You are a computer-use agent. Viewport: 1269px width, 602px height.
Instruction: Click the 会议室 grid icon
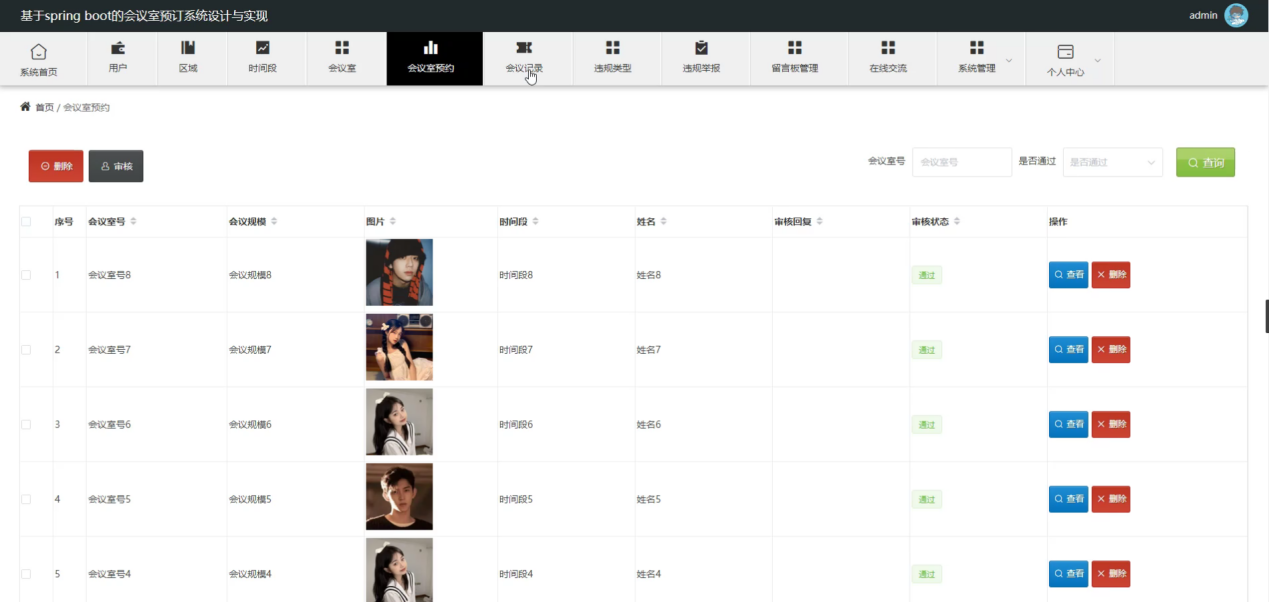(x=342, y=48)
